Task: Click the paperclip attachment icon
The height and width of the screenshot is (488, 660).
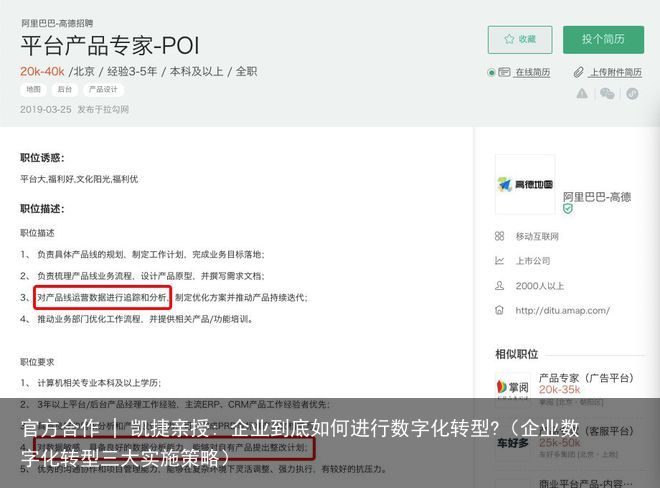Action: pyautogui.click(x=579, y=72)
